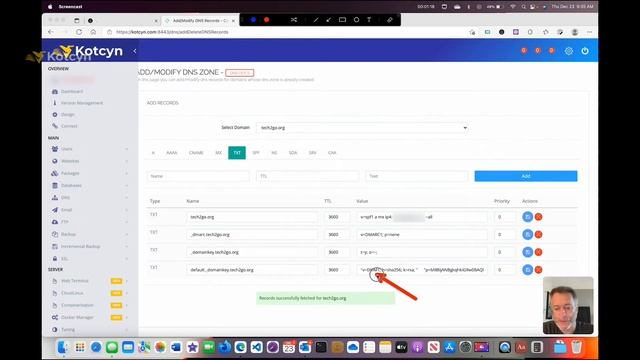Pick the red color in Screencast bar
Image resolution: width=640 pixels, height=360 pixels.
(267, 20)
